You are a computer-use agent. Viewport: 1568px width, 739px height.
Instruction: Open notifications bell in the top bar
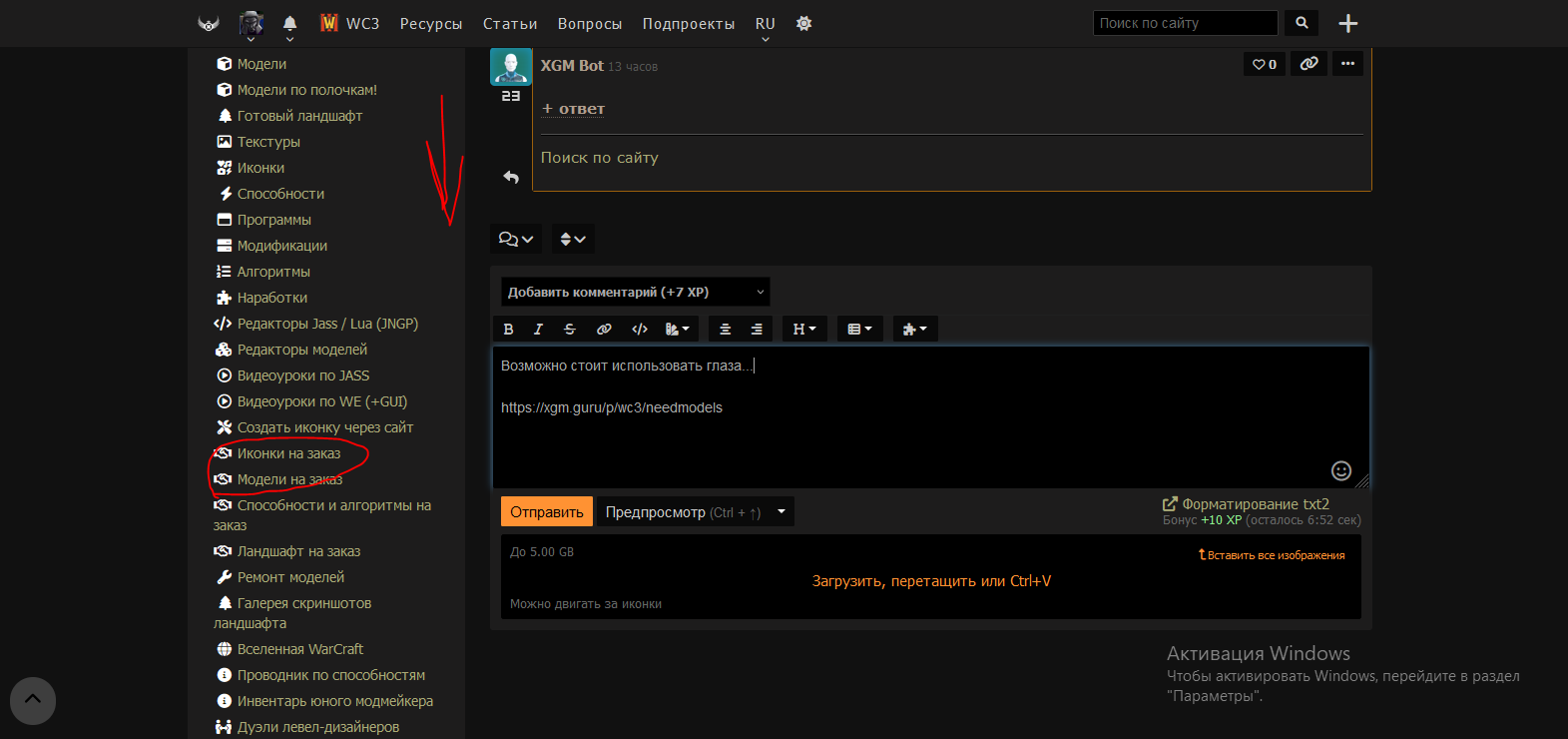(x=289, y=23)
